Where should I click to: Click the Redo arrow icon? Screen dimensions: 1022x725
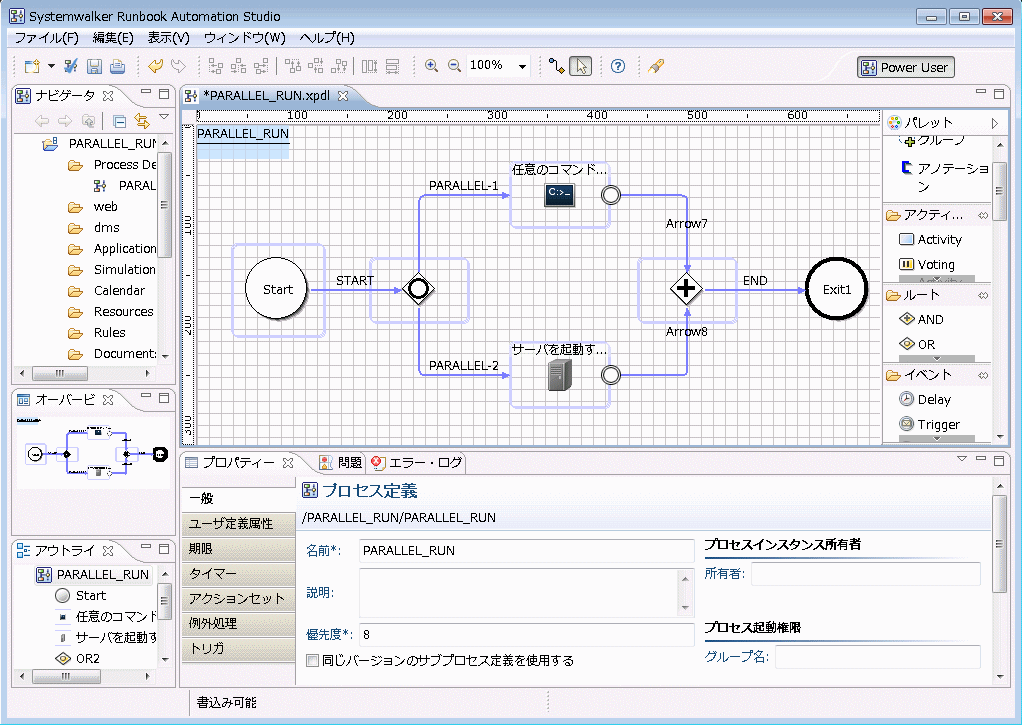coord(178,66)
